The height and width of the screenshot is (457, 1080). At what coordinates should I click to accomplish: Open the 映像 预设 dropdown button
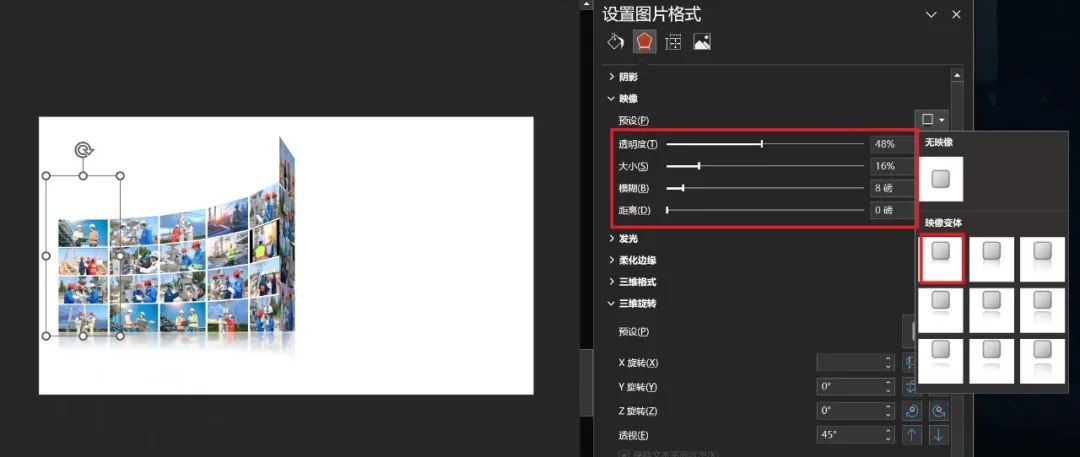933,120
